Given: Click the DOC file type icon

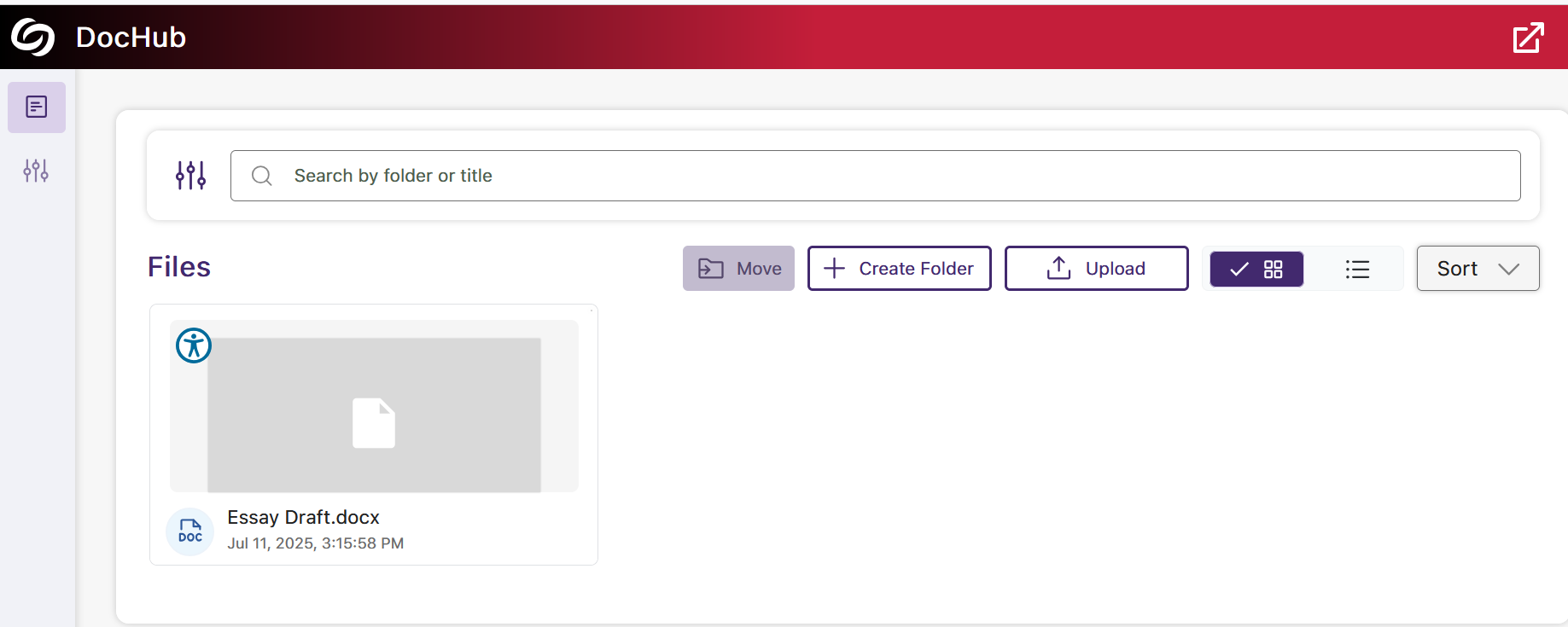Looking at the screenshot, I should click(x=189, y=531).
